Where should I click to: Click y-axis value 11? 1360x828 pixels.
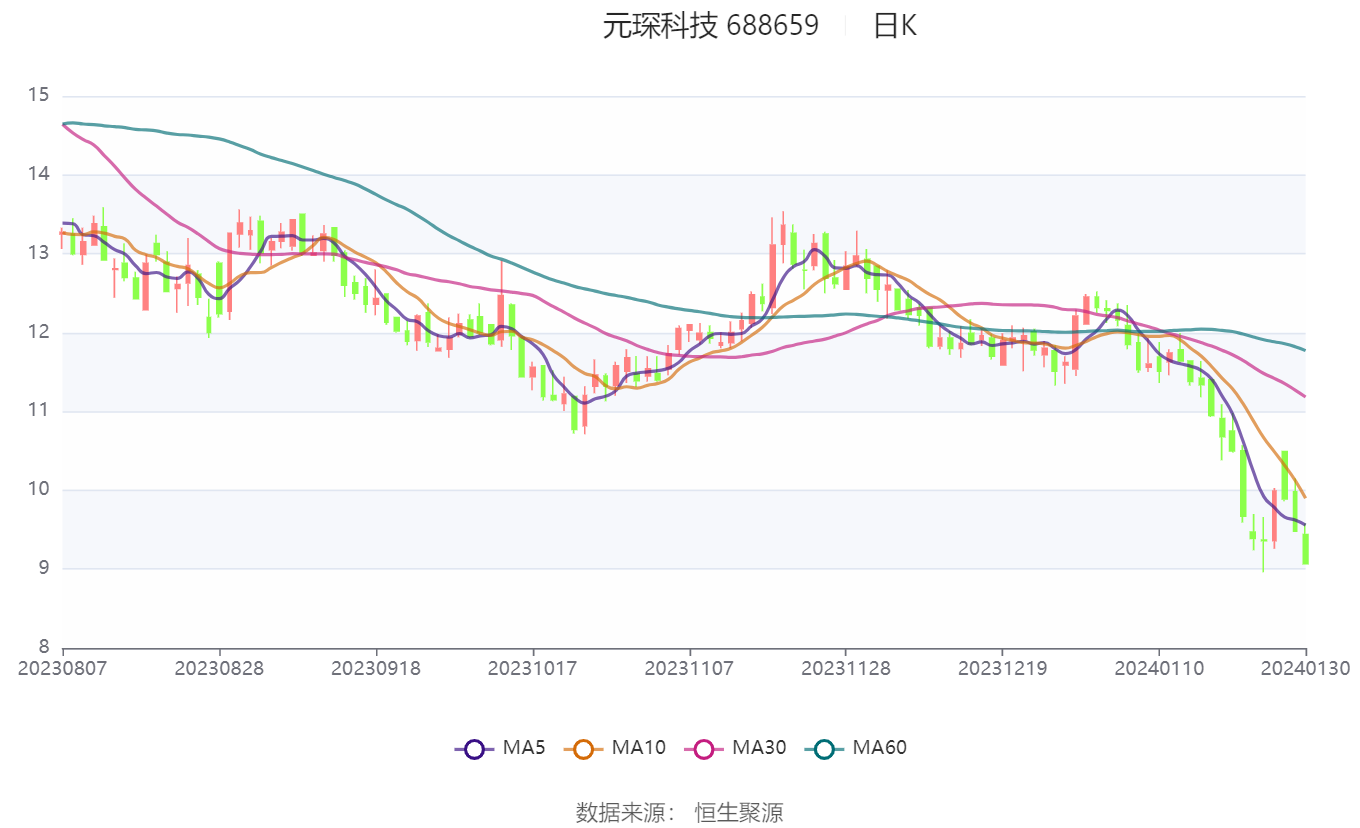(39, 411)
